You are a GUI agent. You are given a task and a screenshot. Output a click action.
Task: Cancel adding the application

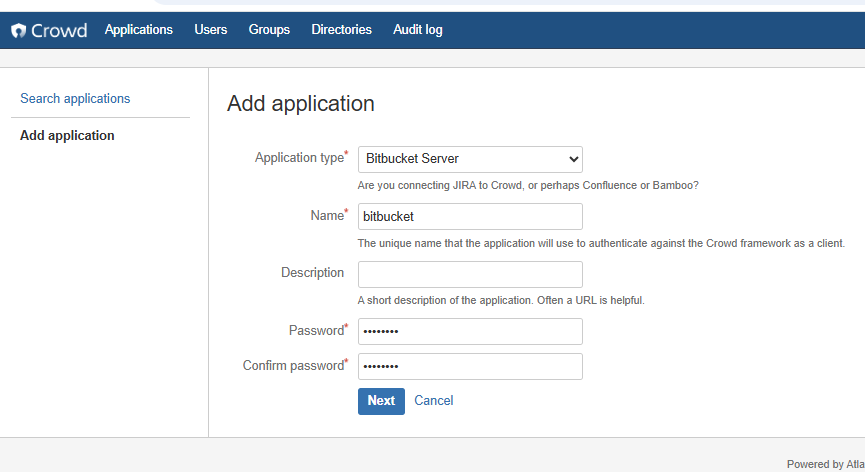tap(433, 401)
